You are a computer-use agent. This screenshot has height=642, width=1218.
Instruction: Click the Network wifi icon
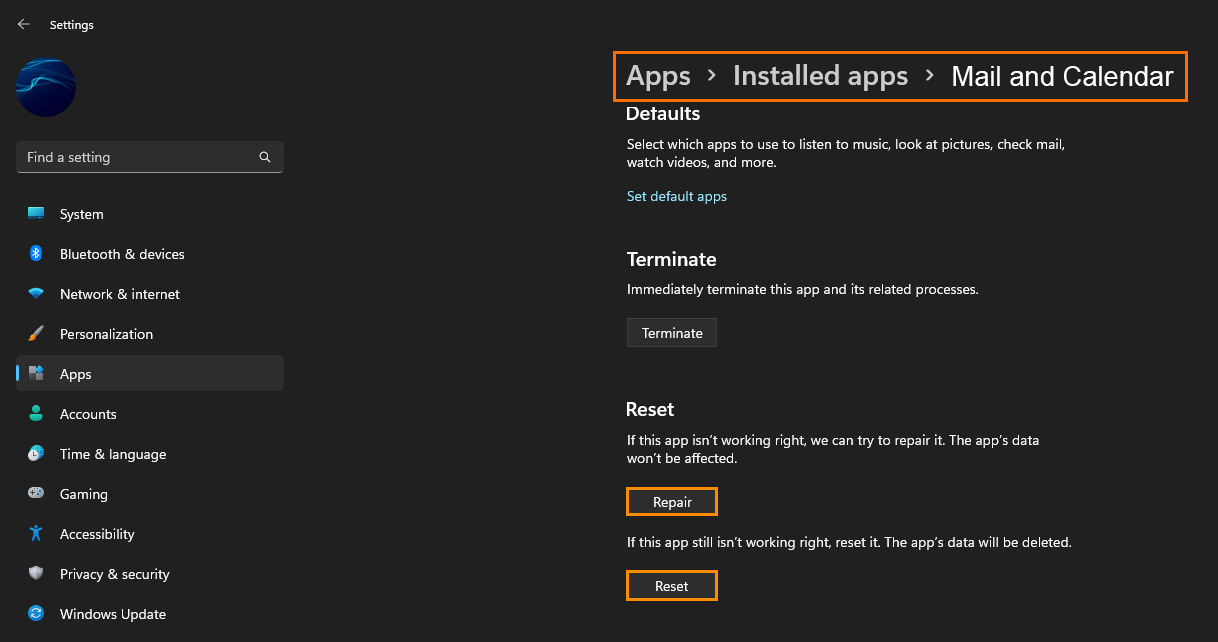pyautogui.click(x=36, y=294)
